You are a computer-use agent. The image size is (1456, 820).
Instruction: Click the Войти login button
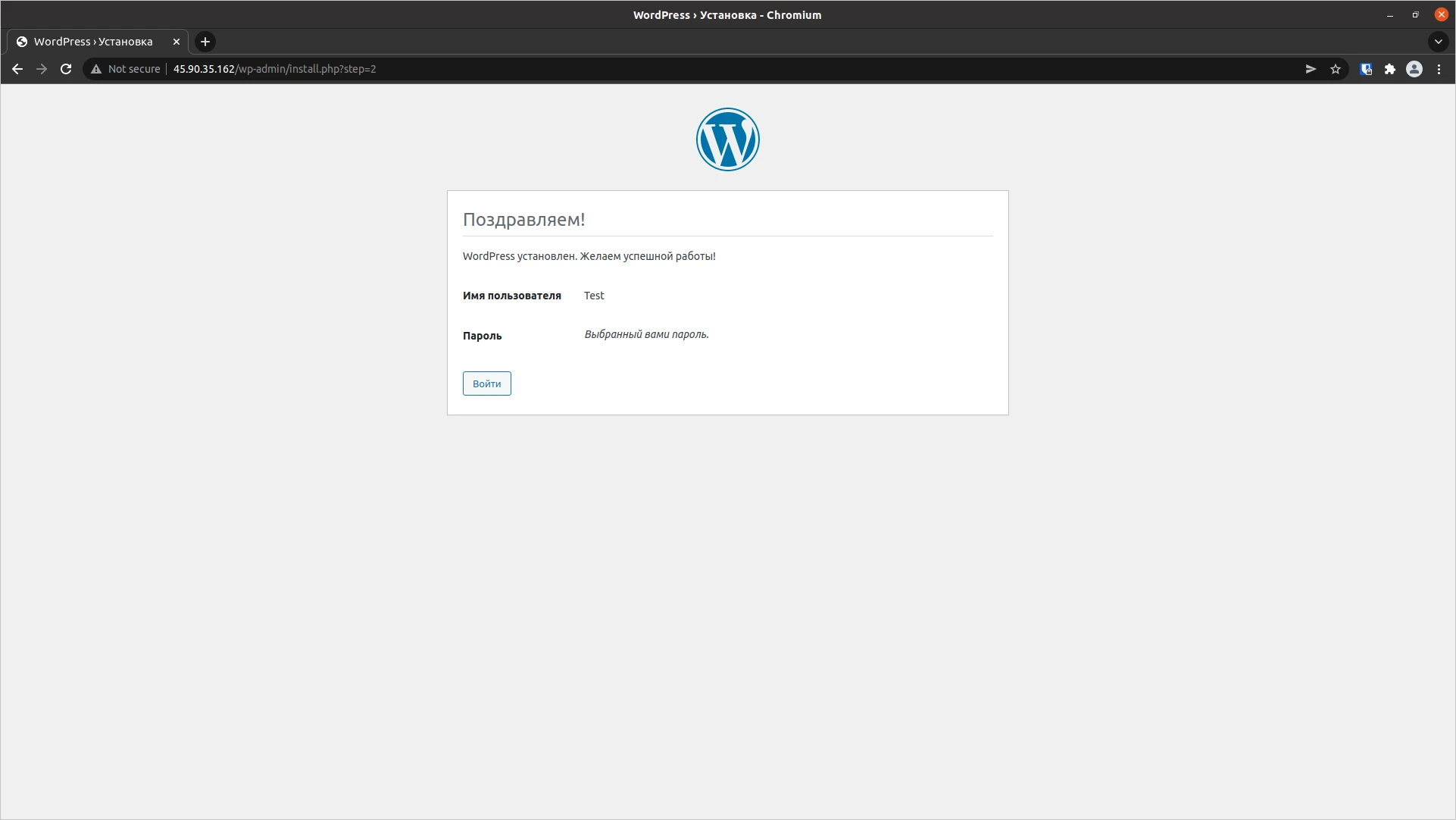tap(486, 383)
